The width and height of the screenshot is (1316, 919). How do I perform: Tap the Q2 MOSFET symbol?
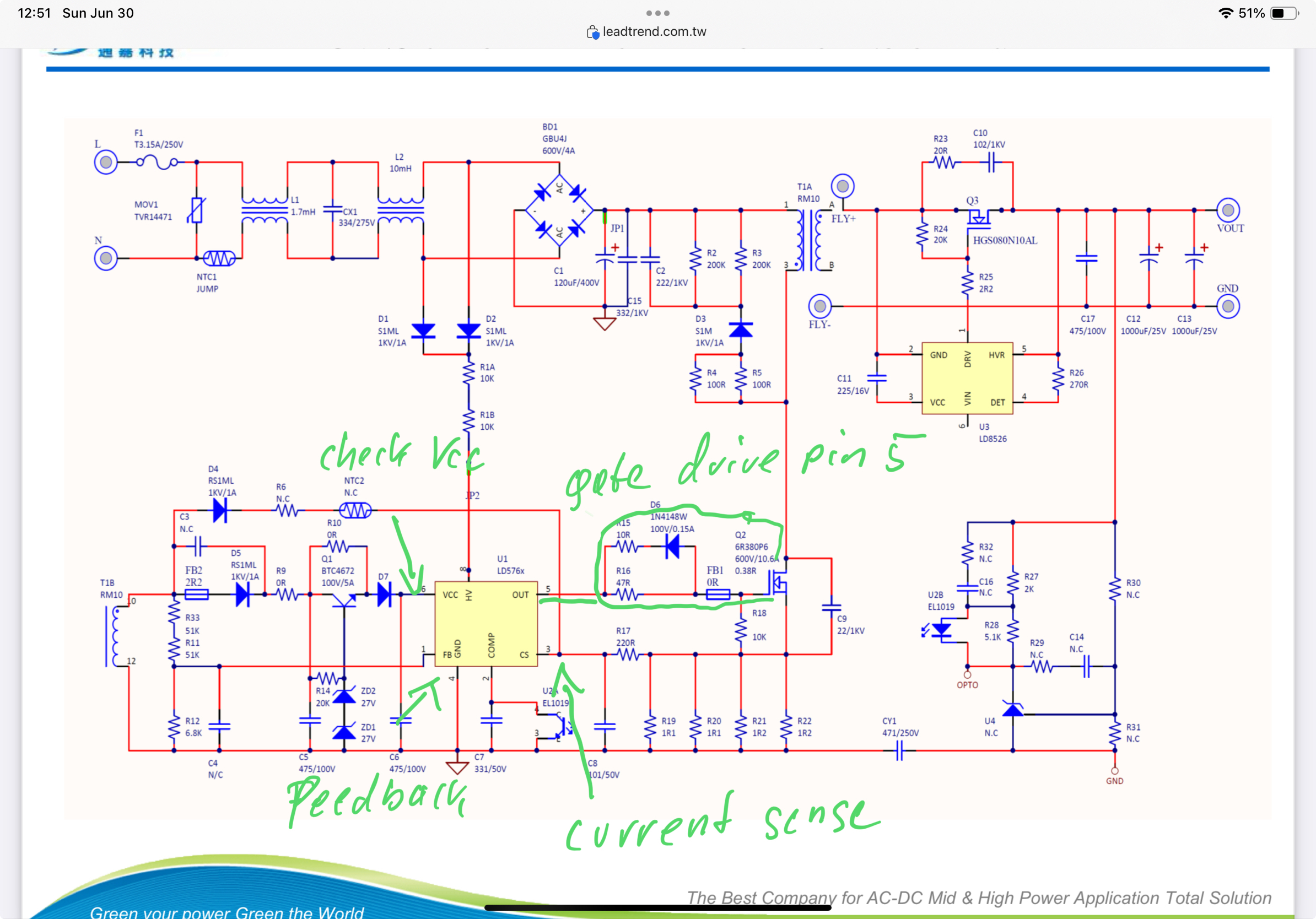(778, 583)
